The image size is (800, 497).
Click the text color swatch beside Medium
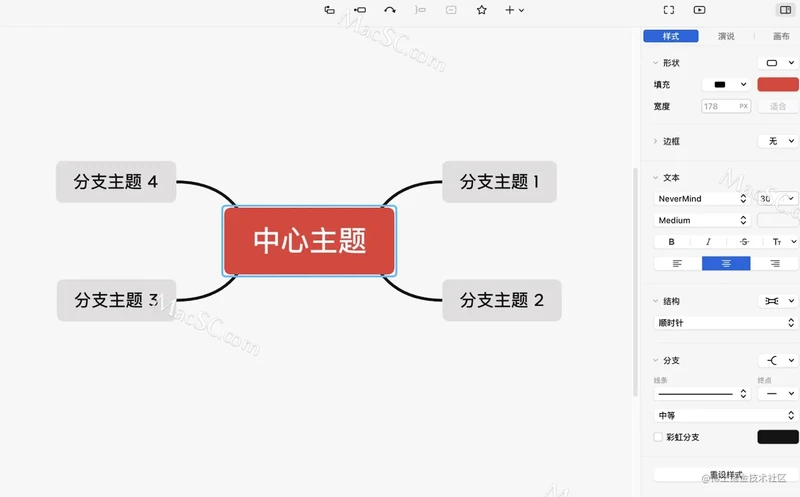(778, 220)
